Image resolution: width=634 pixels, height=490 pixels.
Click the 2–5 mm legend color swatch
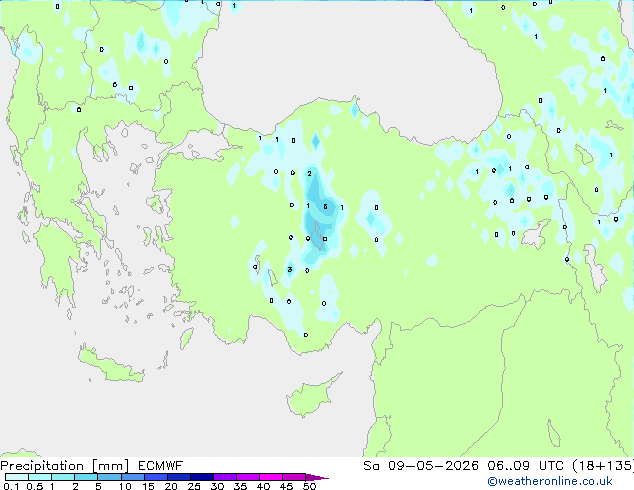coord(86,477)
